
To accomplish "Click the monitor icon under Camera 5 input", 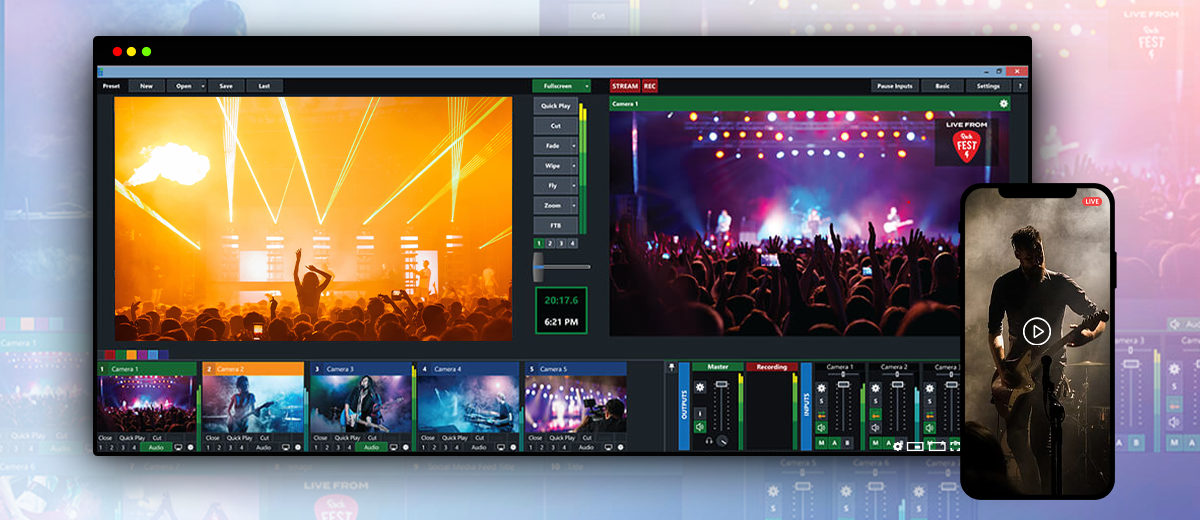I will click(608, 447).
